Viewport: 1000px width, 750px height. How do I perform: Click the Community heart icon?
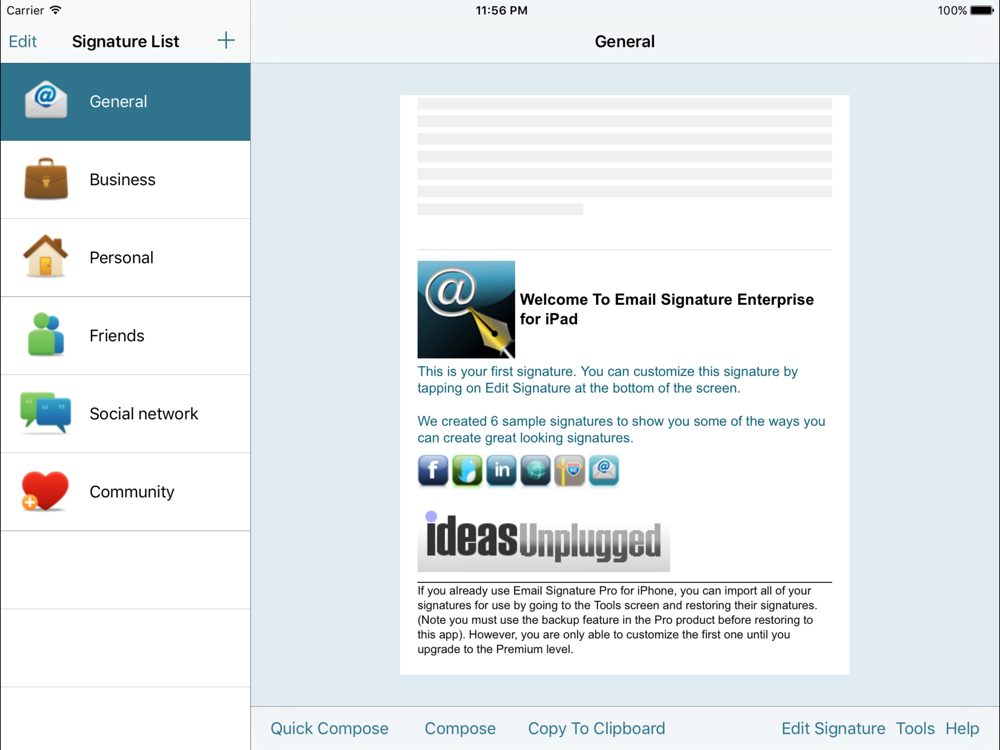45,491
